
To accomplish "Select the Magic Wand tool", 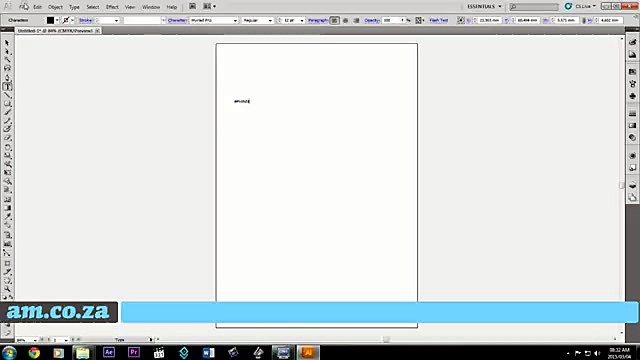I will tap(7, 60).
